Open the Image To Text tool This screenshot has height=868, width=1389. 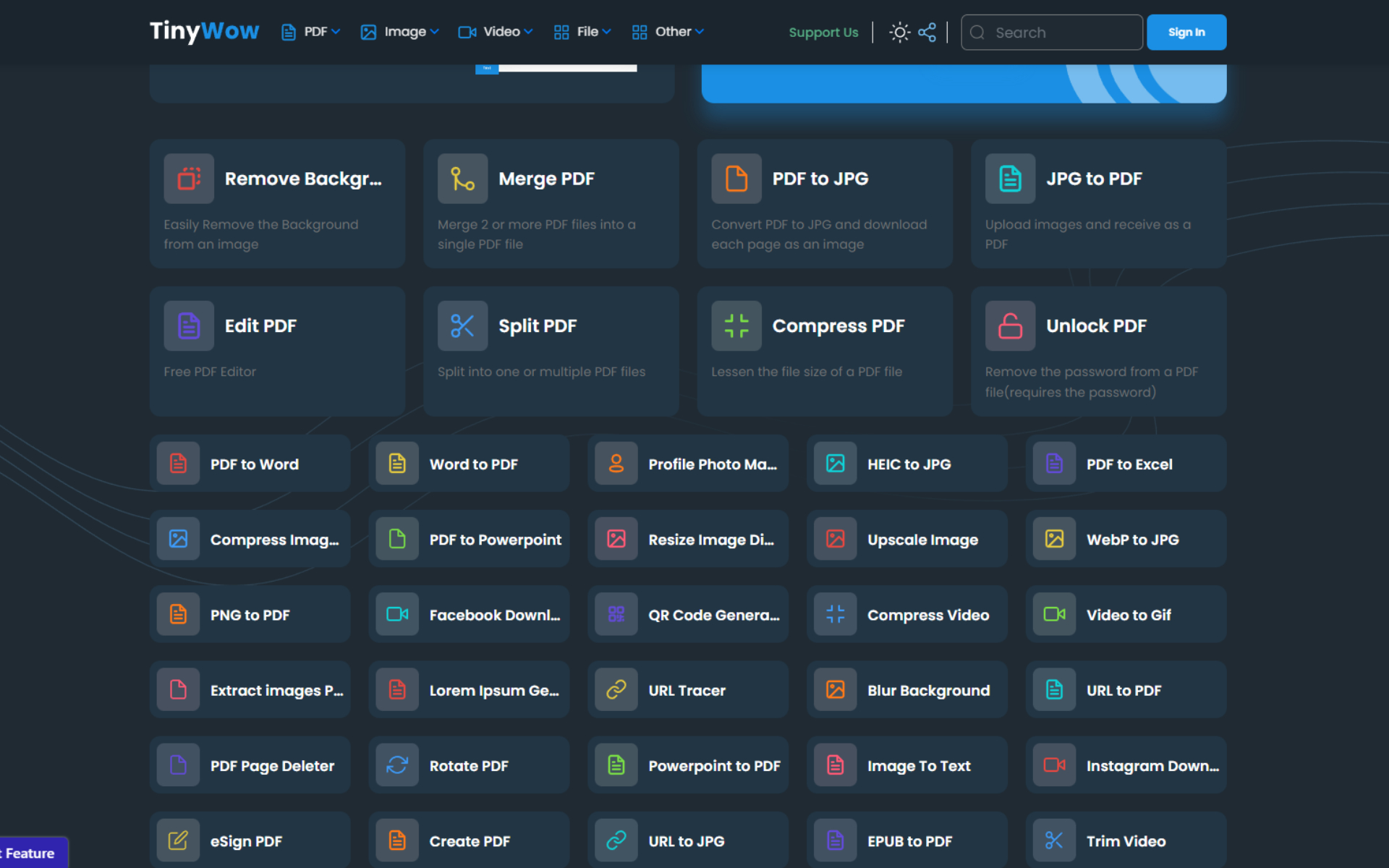tap(907, 765)
